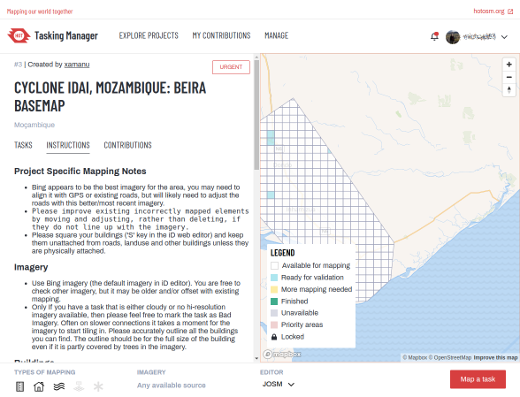Expand the user account dropdown chevron
The height and width of the screenshot is (397, 520).
tap(504, 37)
